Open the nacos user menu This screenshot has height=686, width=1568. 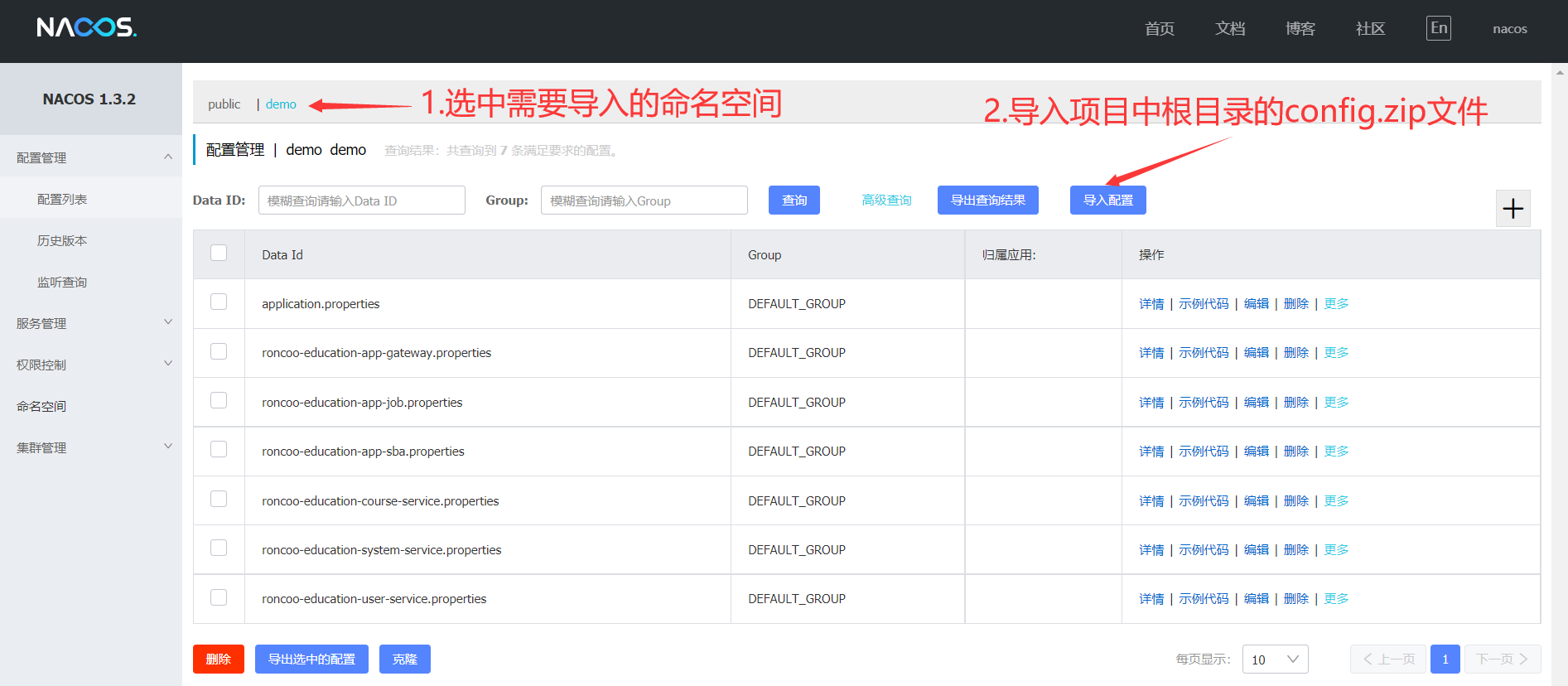pos(1510,29)
